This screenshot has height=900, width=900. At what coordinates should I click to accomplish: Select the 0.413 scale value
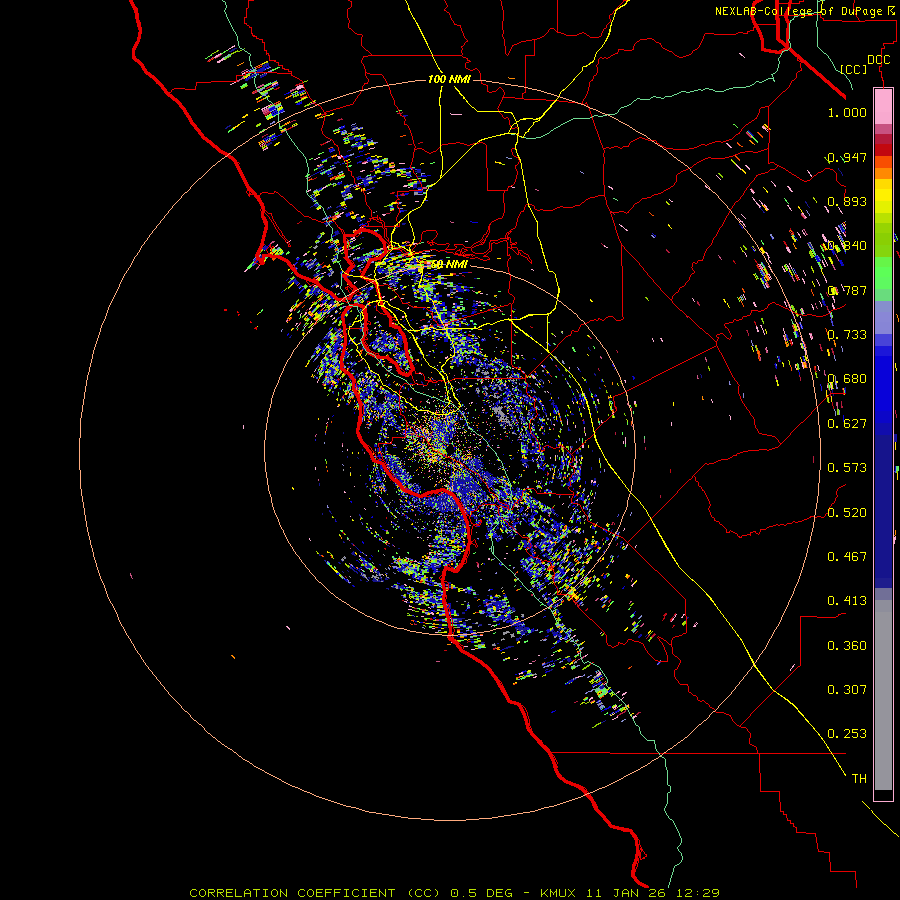tap(847, 601)
